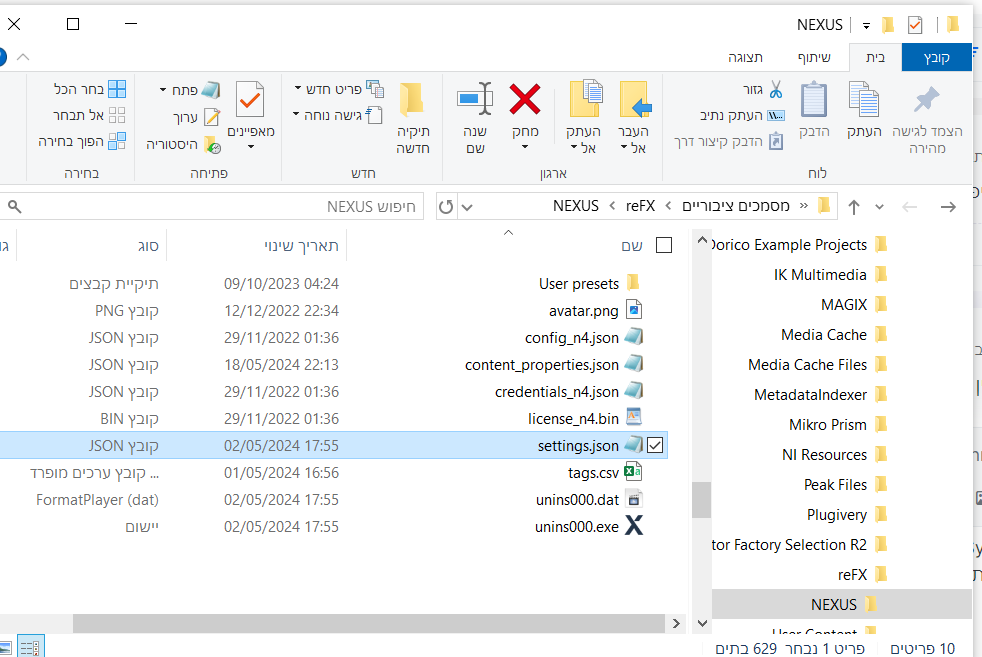Screen dimensions: 982x657
Task: Click the NEXUS search field
Action: (x=213, y=207)
